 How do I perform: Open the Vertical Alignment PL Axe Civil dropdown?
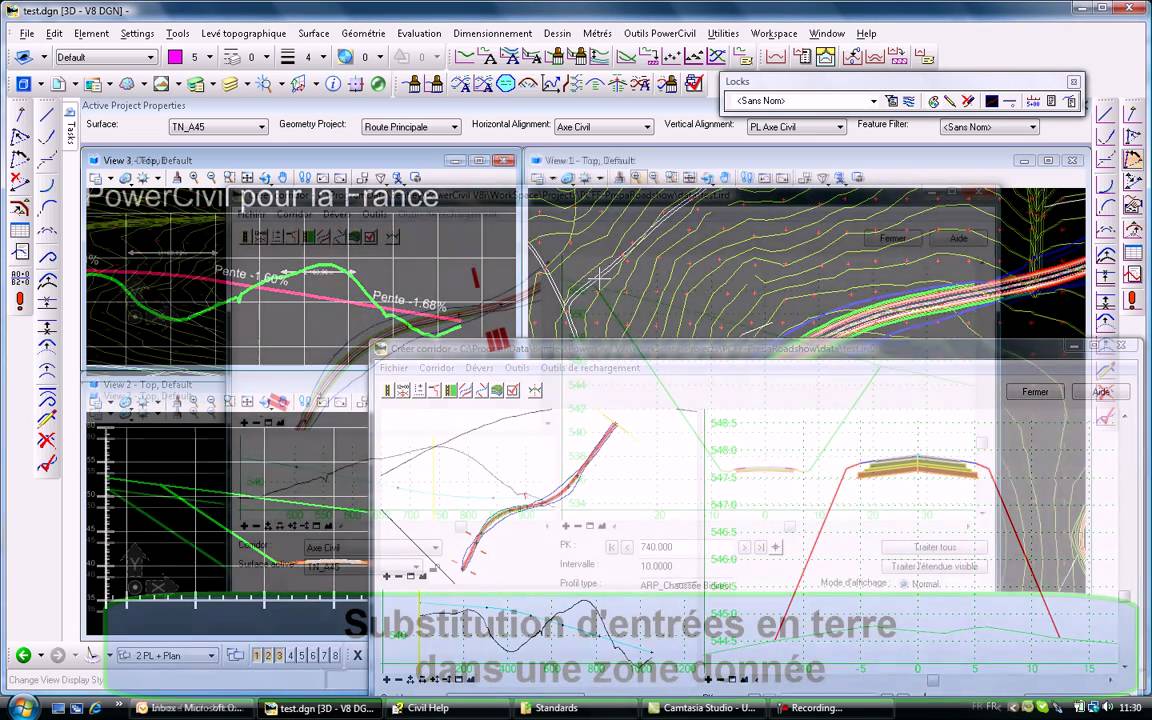coord(797,127)
